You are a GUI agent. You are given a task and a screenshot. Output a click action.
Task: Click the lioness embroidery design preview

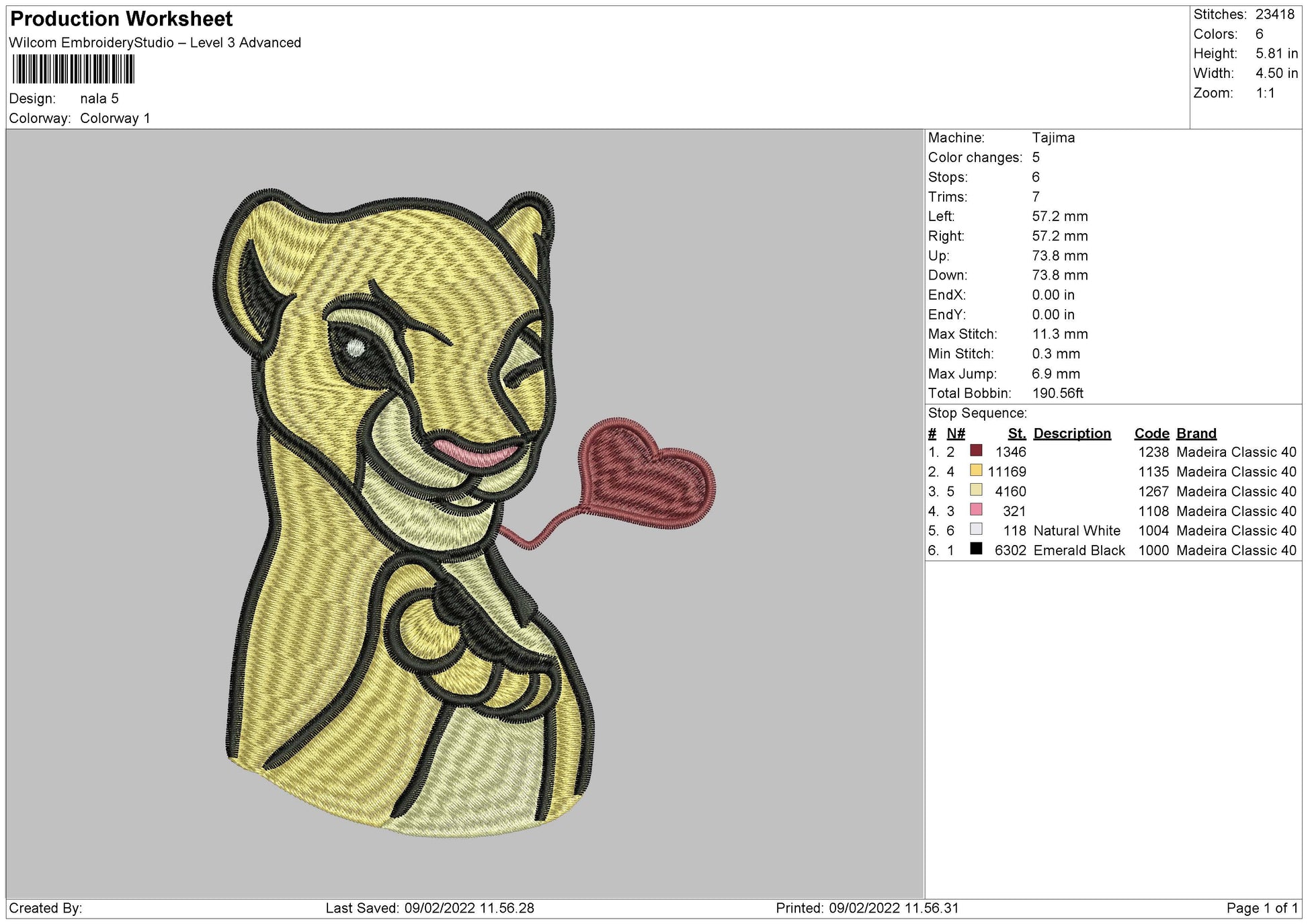click(403, 511)
